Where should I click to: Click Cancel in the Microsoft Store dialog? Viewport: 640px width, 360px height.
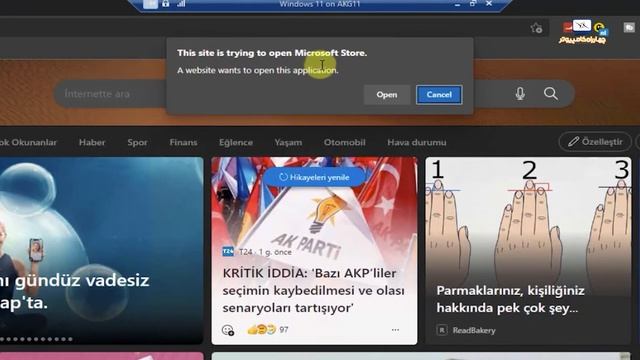pos(439,95)
